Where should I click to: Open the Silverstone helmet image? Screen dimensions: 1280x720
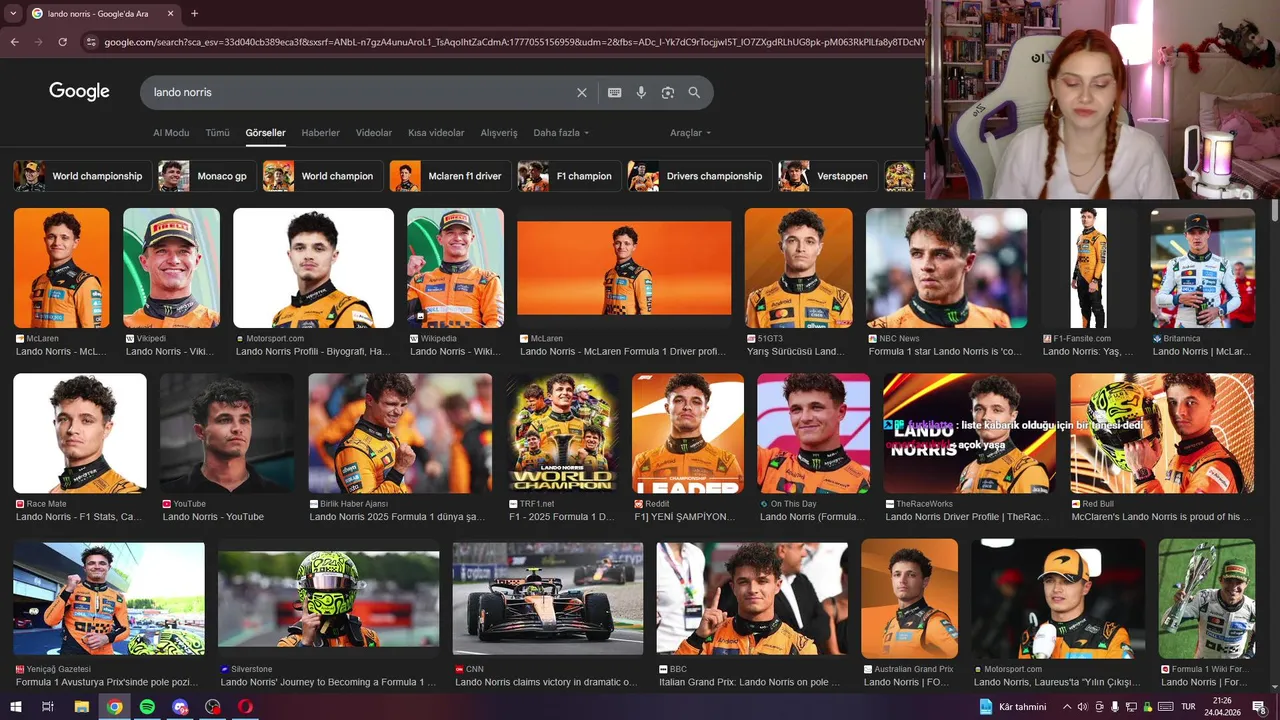coord(328,599)
